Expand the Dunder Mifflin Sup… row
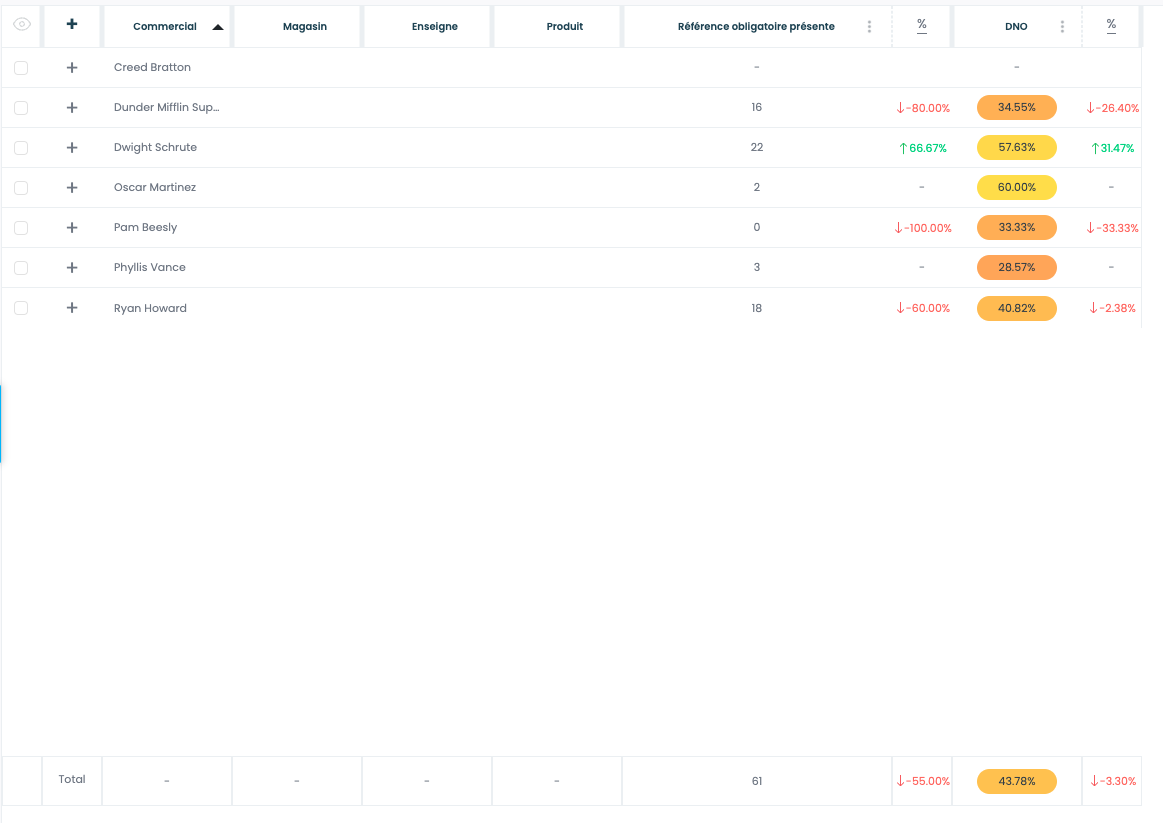 (x=72, y=108)
